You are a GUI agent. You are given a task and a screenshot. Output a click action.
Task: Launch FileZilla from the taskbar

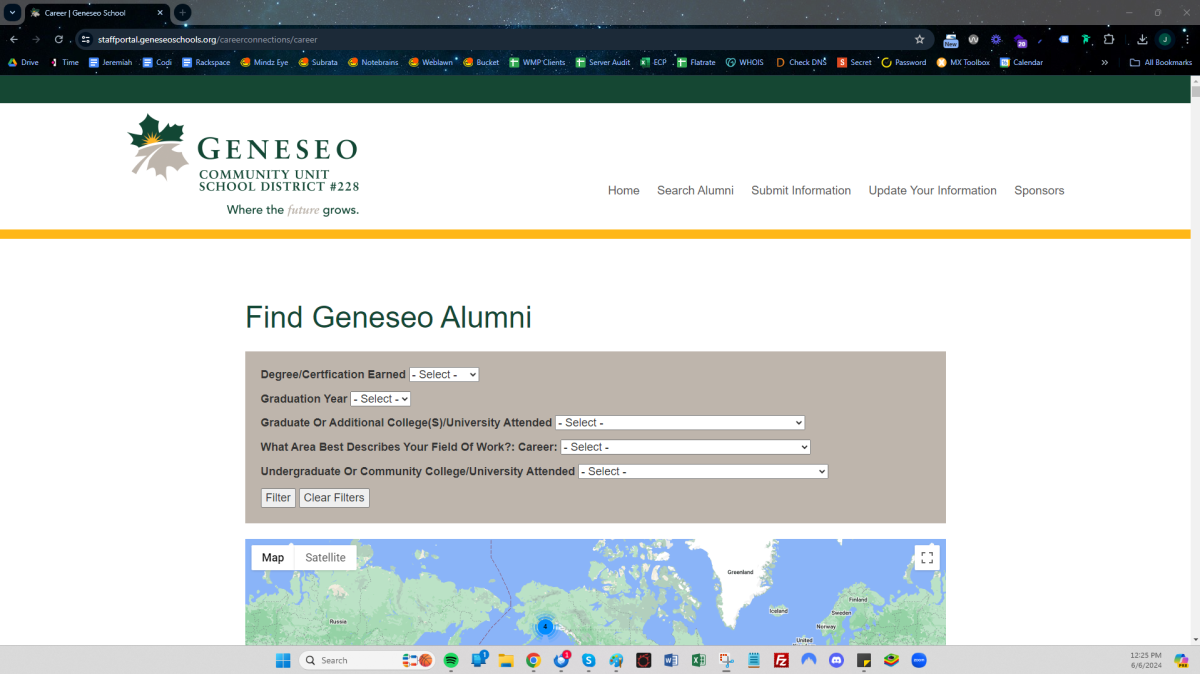point(782,660)
